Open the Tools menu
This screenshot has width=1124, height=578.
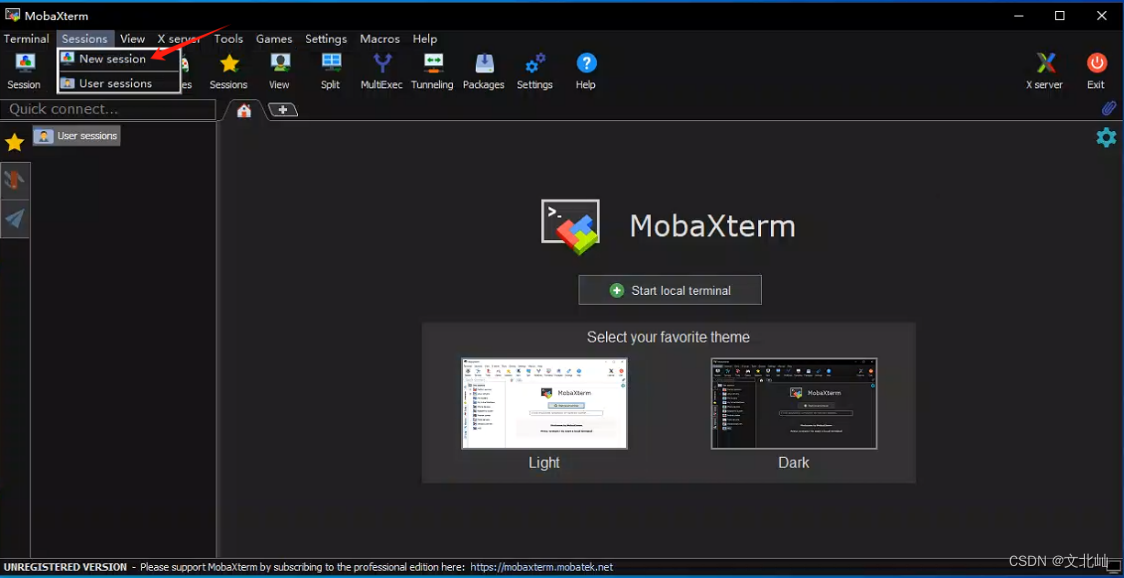[229, 39]
